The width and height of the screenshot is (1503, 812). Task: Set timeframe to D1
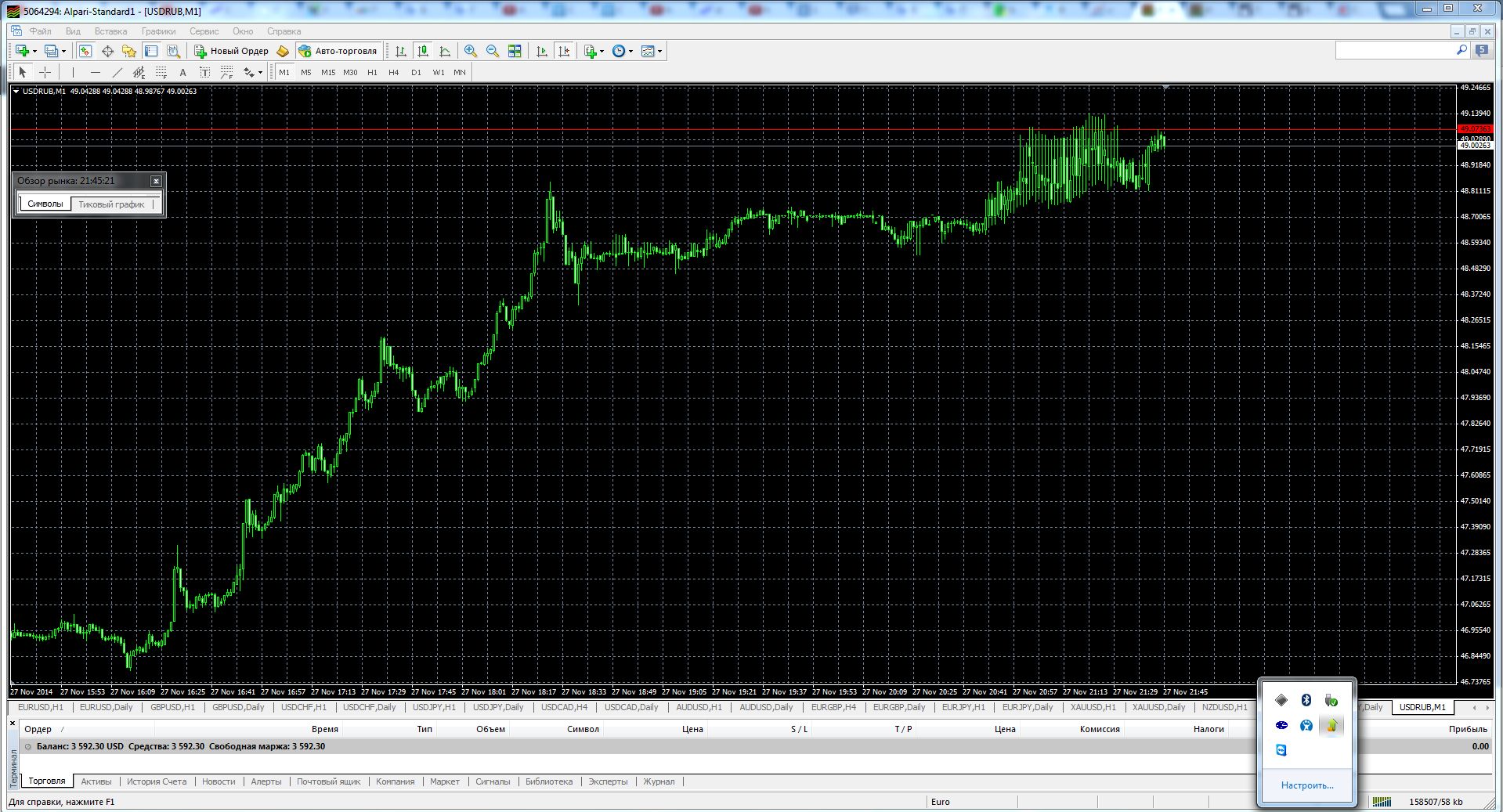pyautogui.click(x=416, y=72)
